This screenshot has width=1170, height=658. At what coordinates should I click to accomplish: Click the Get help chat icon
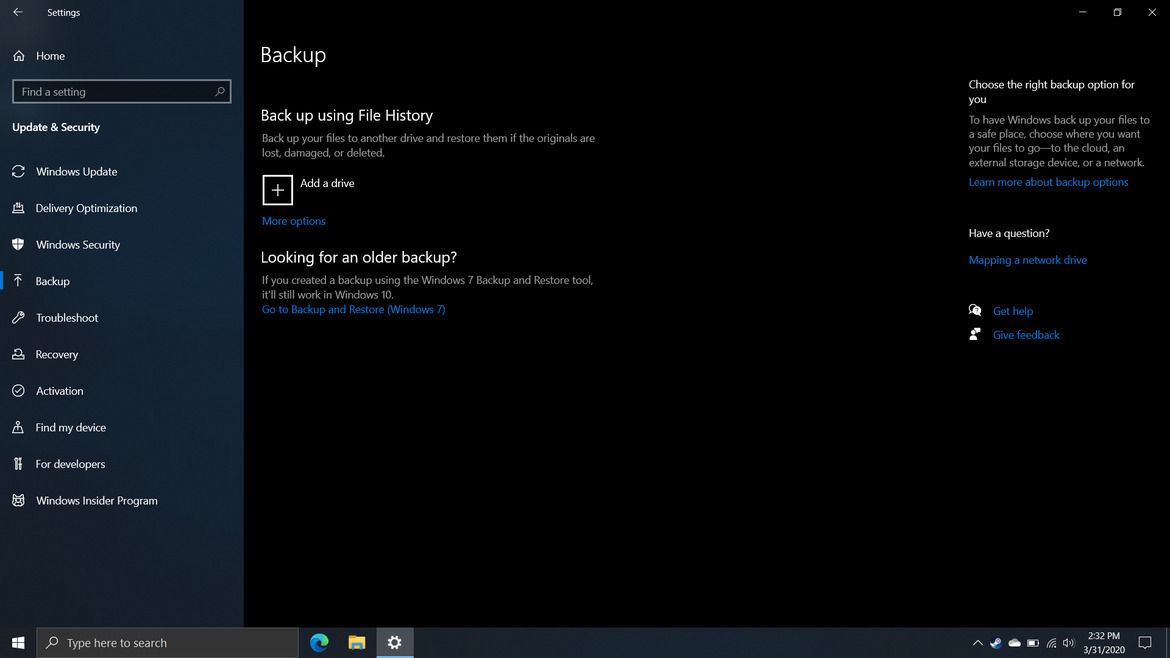(x=975, y=310)
